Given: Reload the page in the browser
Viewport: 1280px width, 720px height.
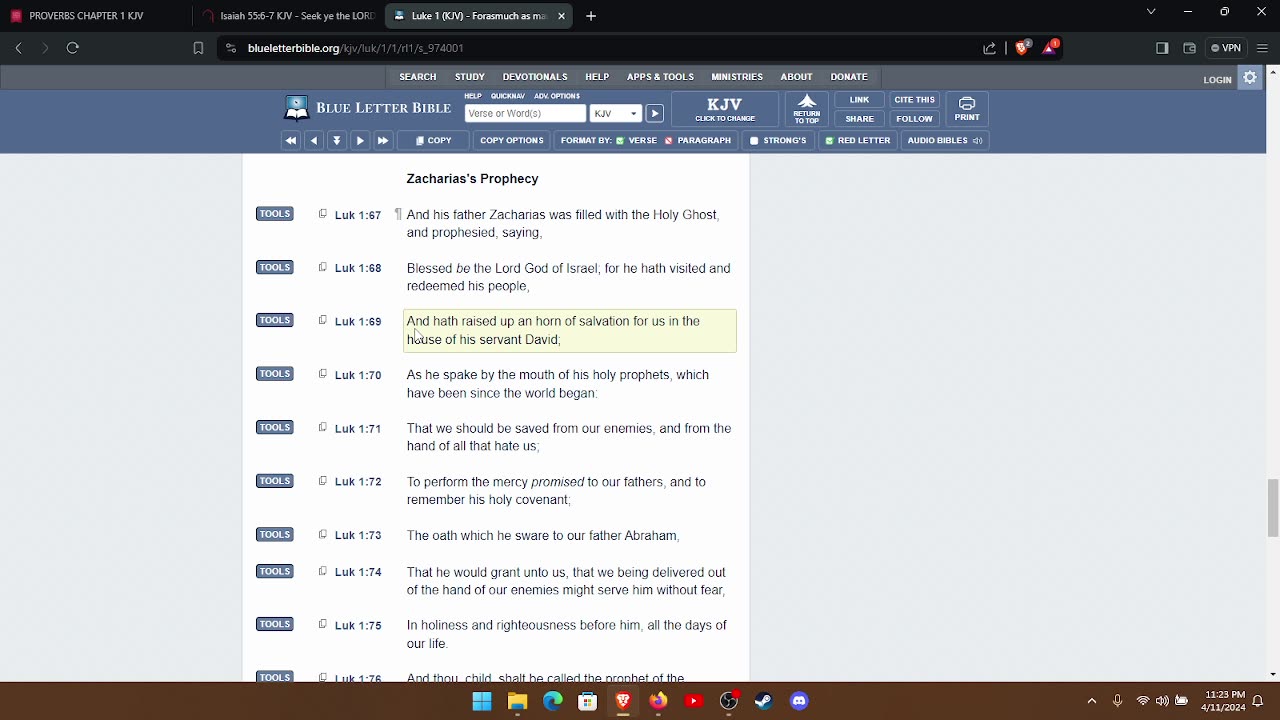Looking at the screenshot, I should pos(72,48).
